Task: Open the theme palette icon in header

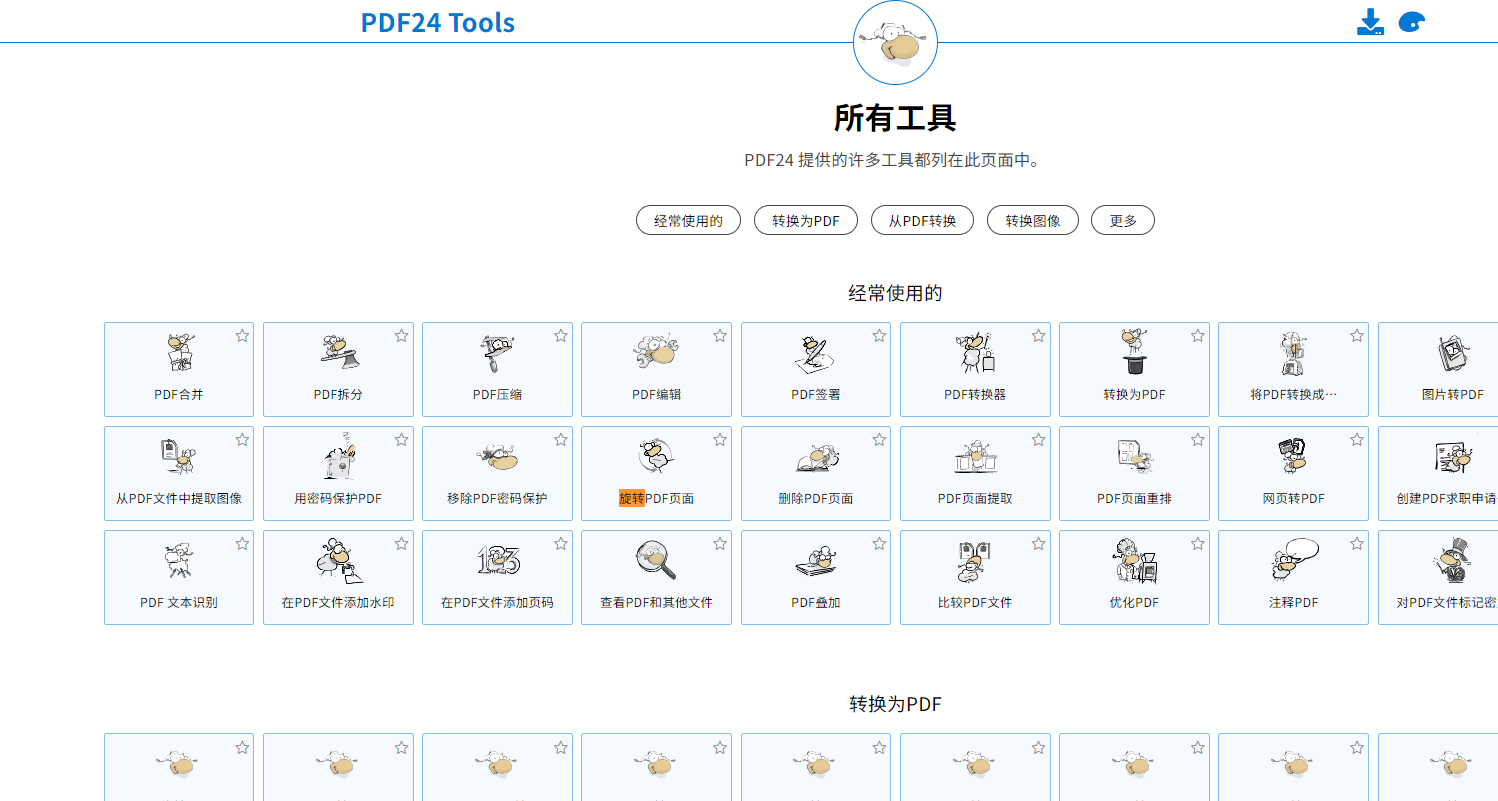Action: tap(1411, 22)
